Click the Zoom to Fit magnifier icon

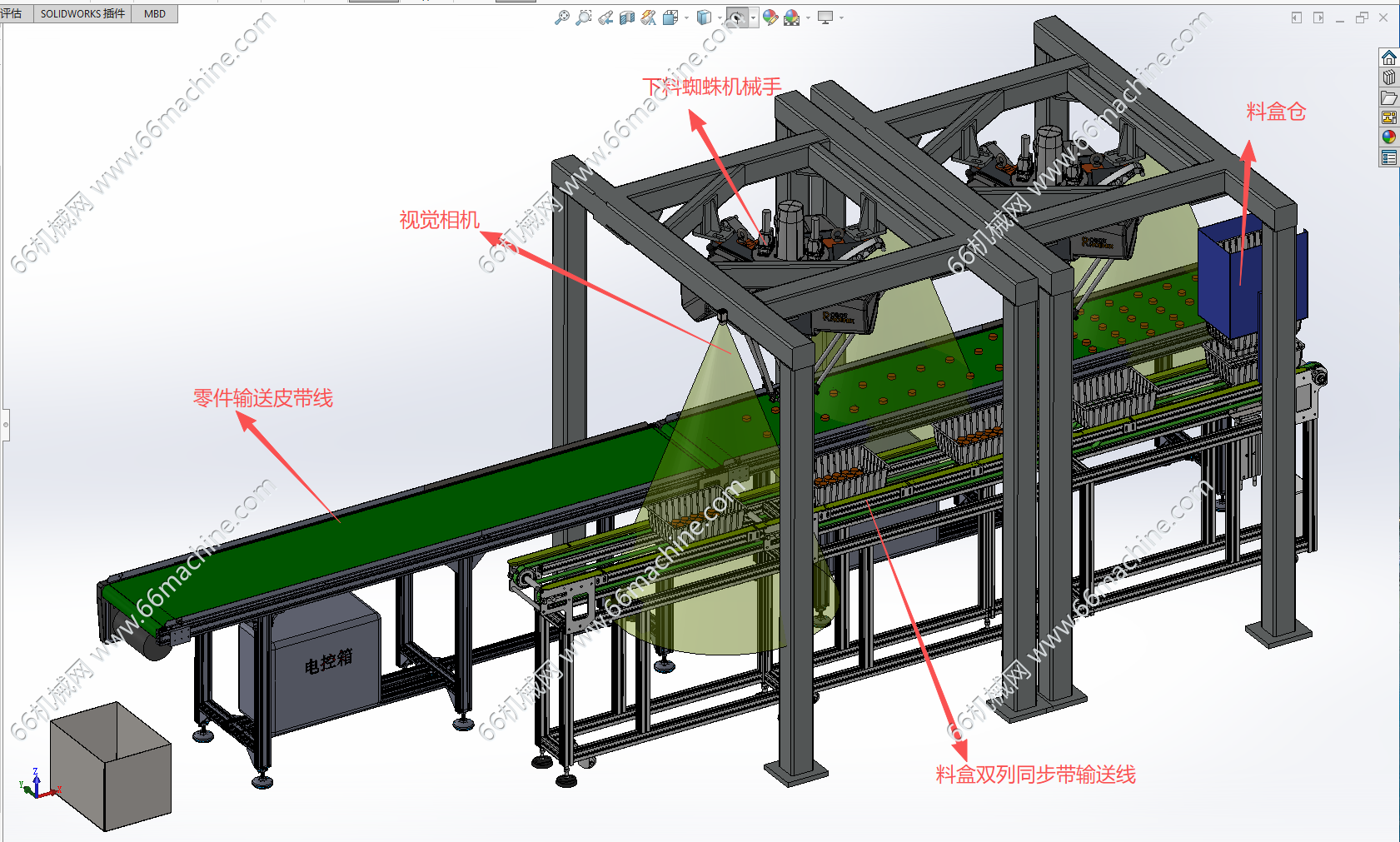pos(562,17)
